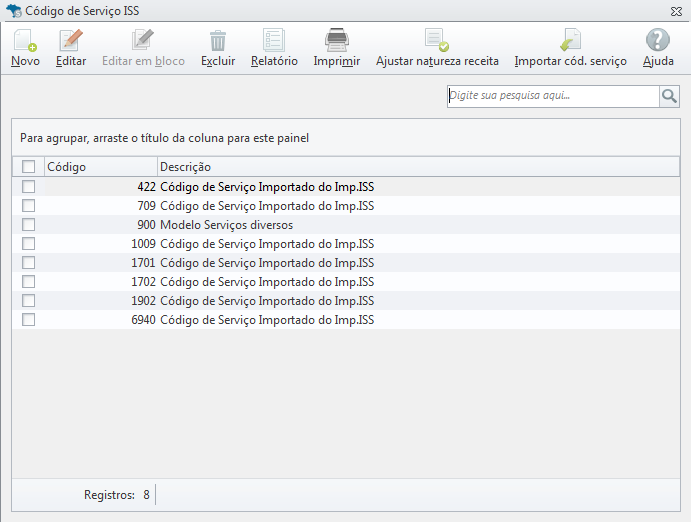
Task: Open the Ajuda help icon
Action: pos(658,40)
